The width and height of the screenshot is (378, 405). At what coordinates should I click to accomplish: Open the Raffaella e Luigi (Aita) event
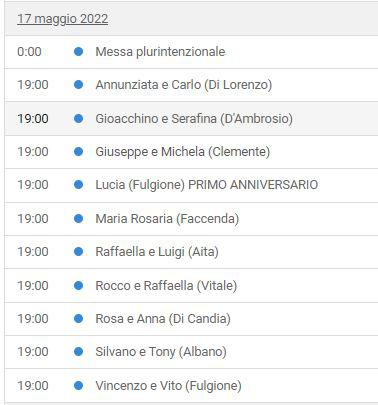coord(157,252)
